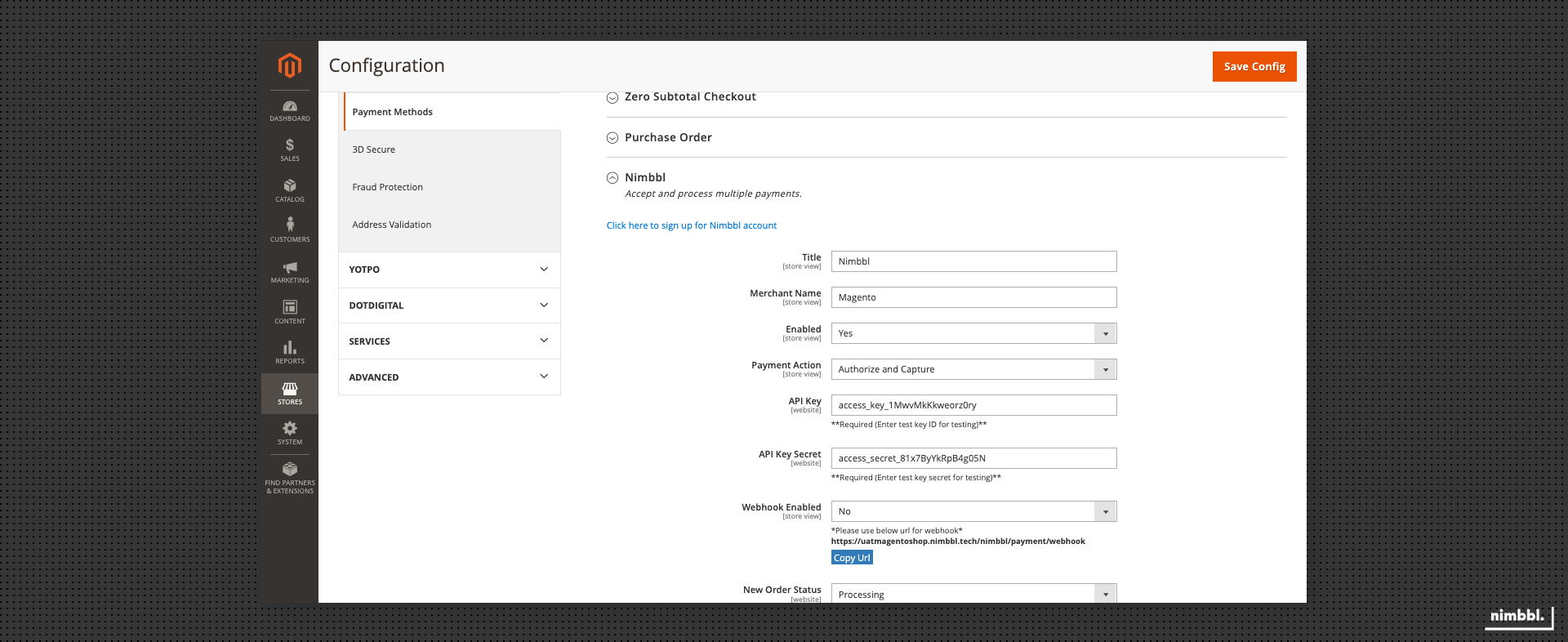This screenshot has height=642, width=1568.
Task: Click the Save Config button
Action: tap(1254, 67)
